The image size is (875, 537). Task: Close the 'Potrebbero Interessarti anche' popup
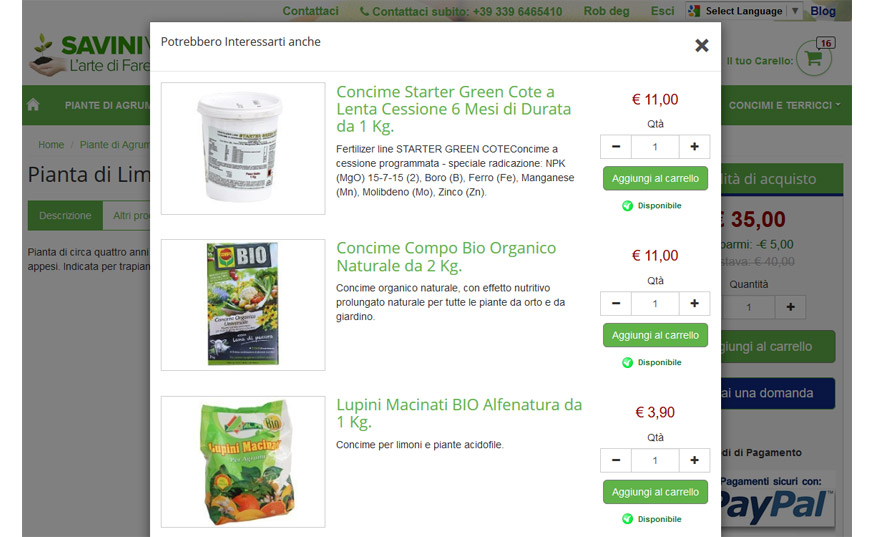[701, 45]
